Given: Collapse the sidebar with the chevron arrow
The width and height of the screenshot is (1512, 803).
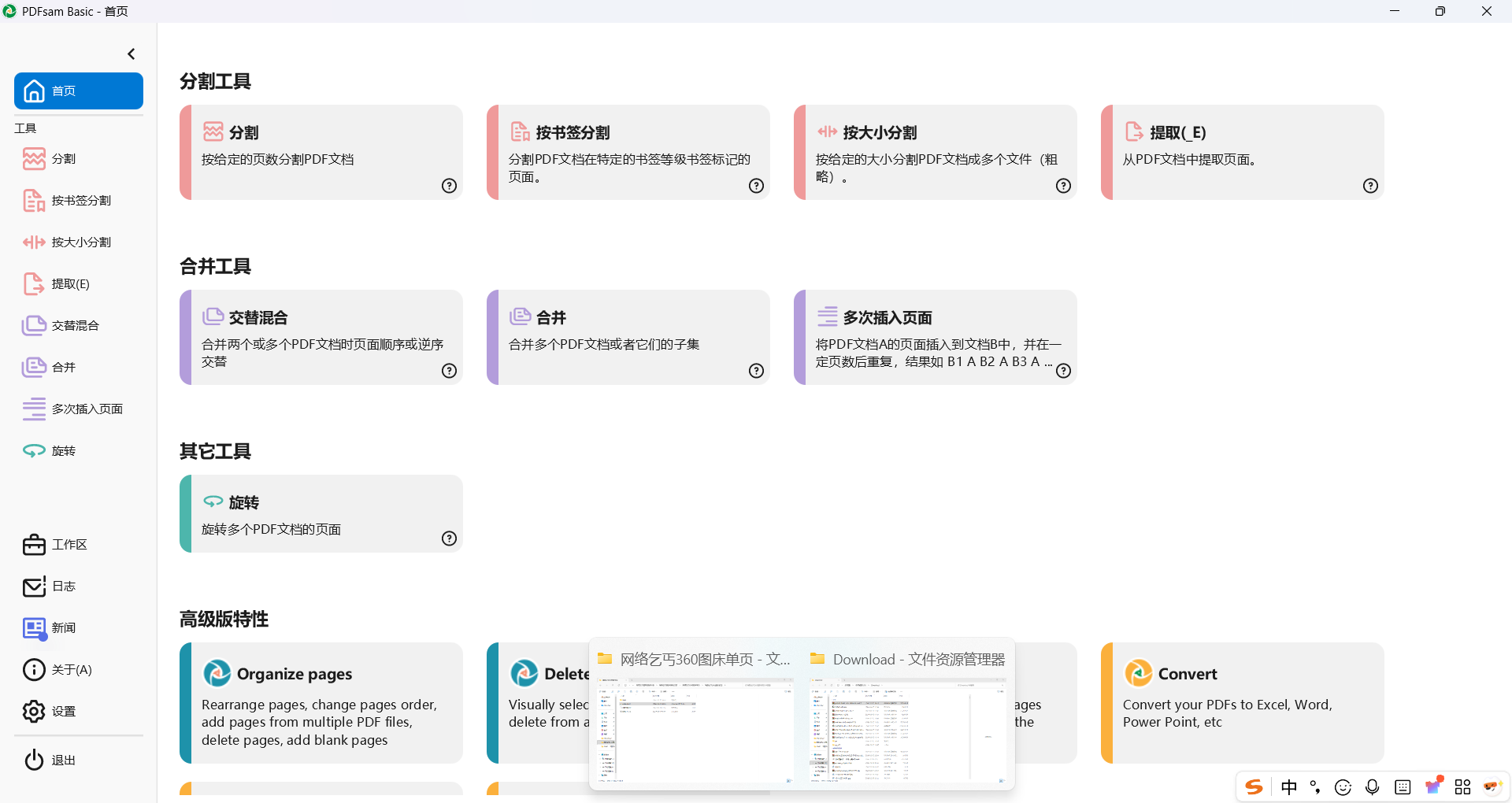Looking at the screenshot, I should pyautogui.click(x=132, y=54).
